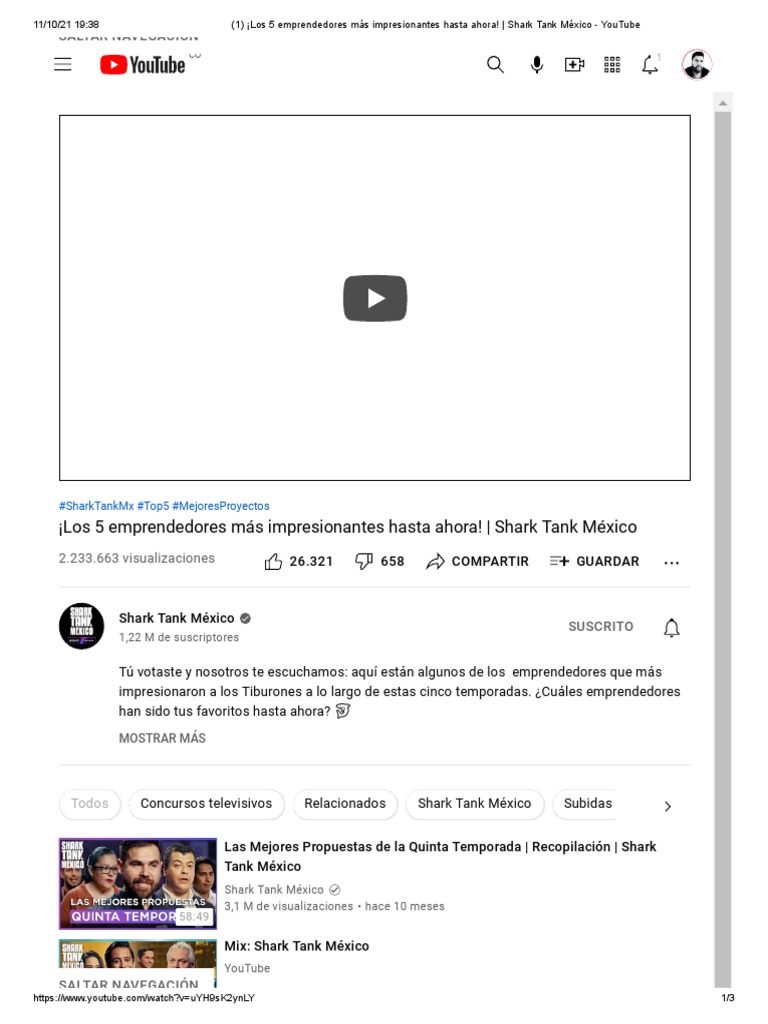Share the video via COMPARTIR
The height and width of the screenshot is (1024, 768).
(x=477, y=562)
